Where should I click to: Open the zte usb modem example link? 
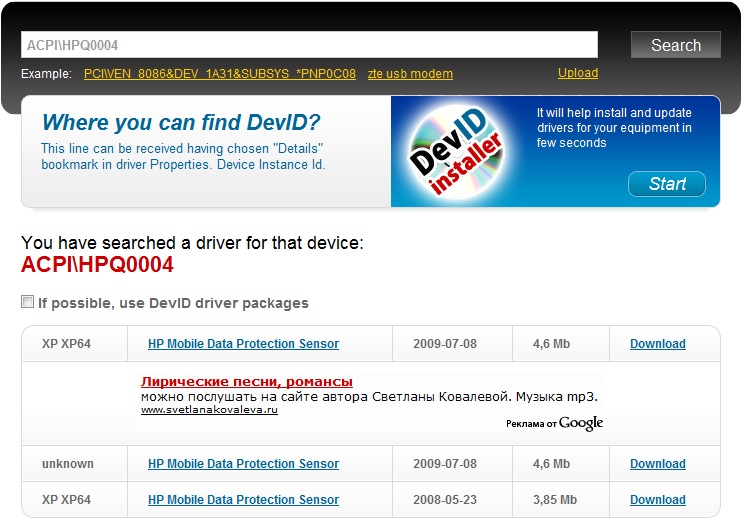click(x=410, y=74)
